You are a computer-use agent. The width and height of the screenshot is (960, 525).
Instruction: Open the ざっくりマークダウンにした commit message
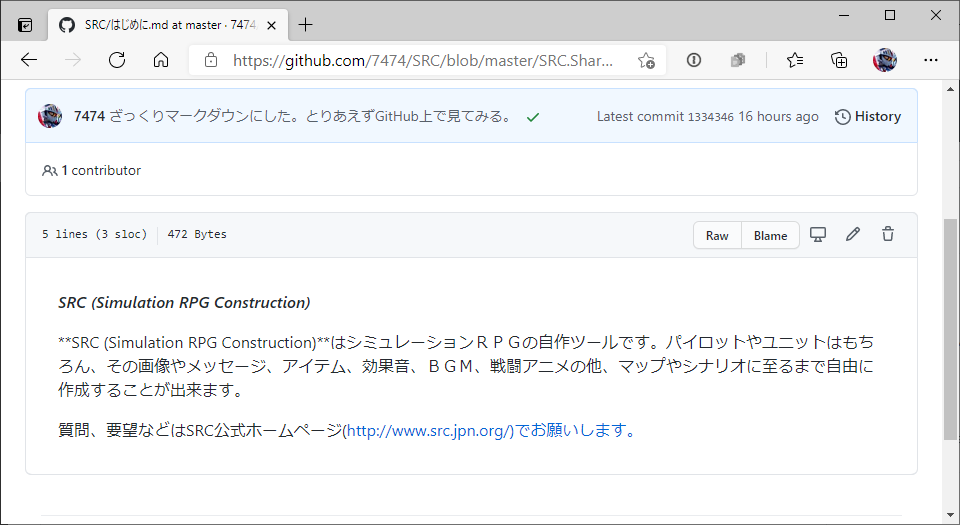coord(312,116)
